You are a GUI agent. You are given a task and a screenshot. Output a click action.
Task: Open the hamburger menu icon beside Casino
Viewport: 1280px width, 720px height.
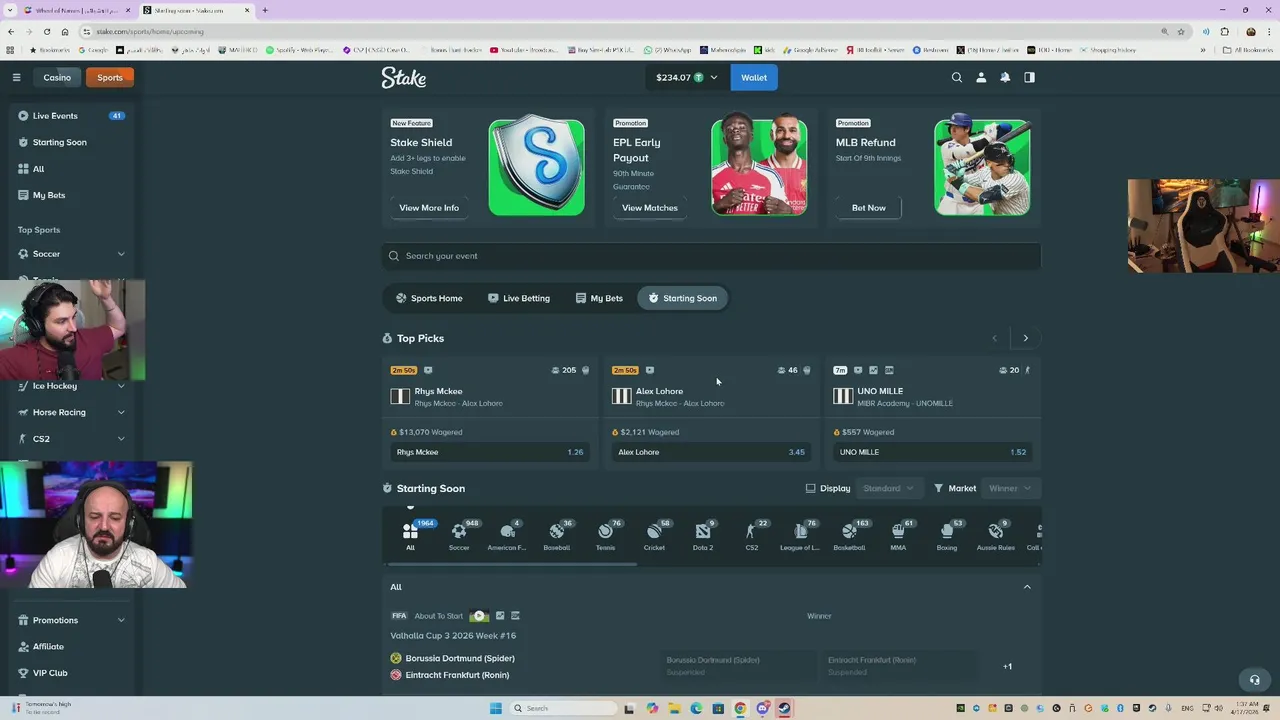pos(16,77)
